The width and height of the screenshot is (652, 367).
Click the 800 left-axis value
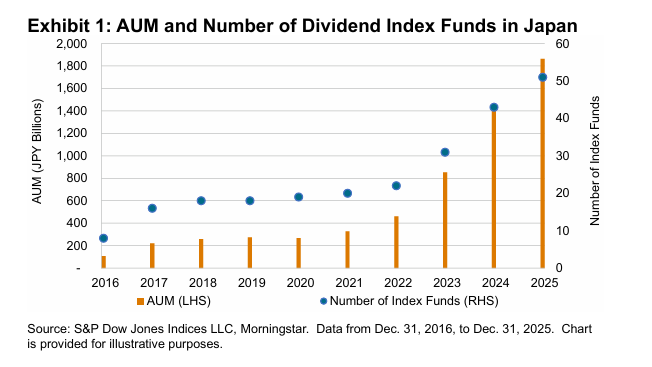77,178
